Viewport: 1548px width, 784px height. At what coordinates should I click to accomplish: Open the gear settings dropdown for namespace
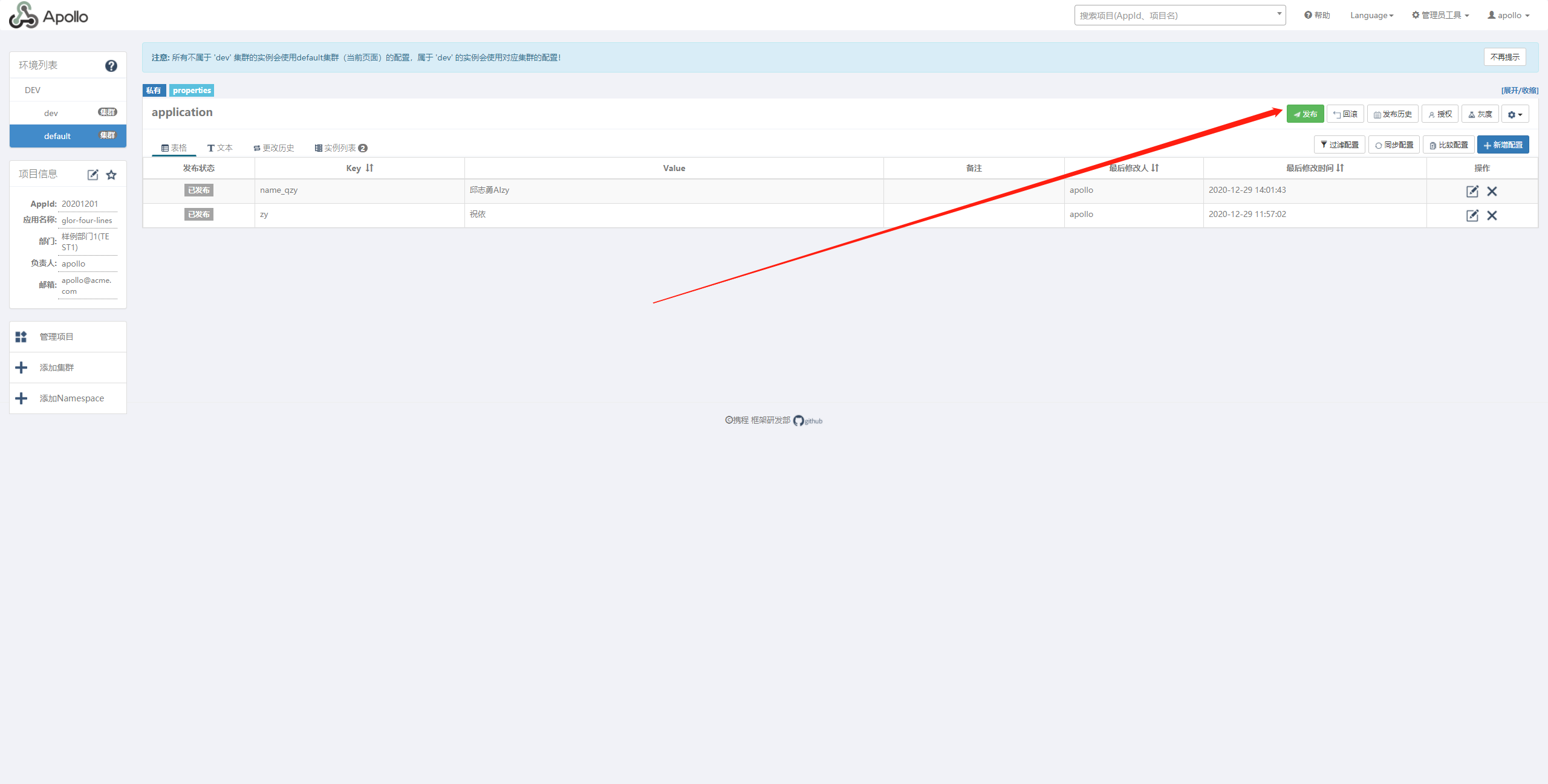[x=1515, y=114]
